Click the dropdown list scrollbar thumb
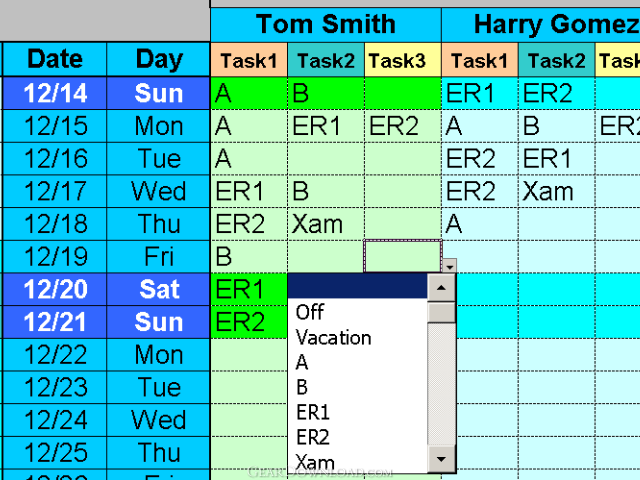This screenshot has height=480, width=640. pos(441,313)
